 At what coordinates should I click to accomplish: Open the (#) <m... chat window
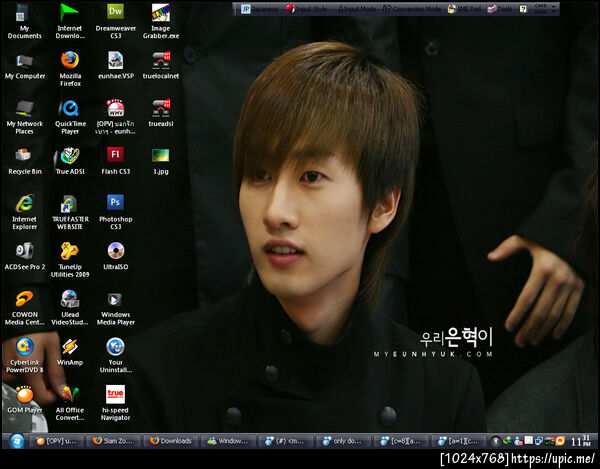[x=286, y=441]
